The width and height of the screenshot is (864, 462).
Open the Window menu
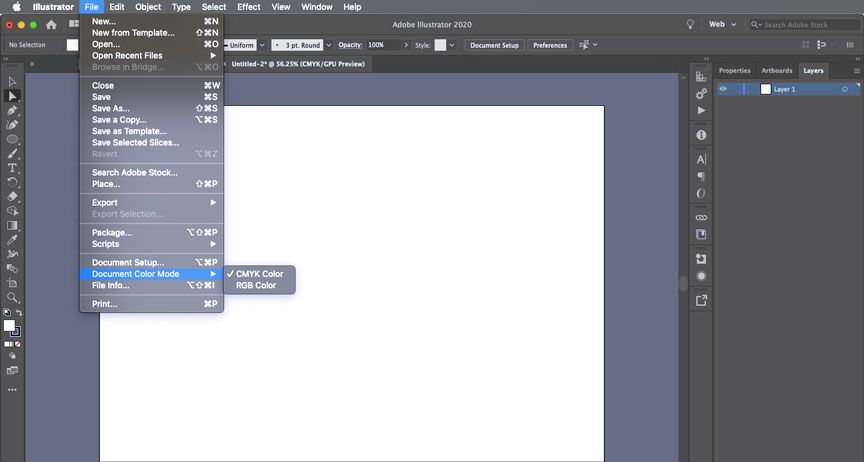[x=316, y=7]
